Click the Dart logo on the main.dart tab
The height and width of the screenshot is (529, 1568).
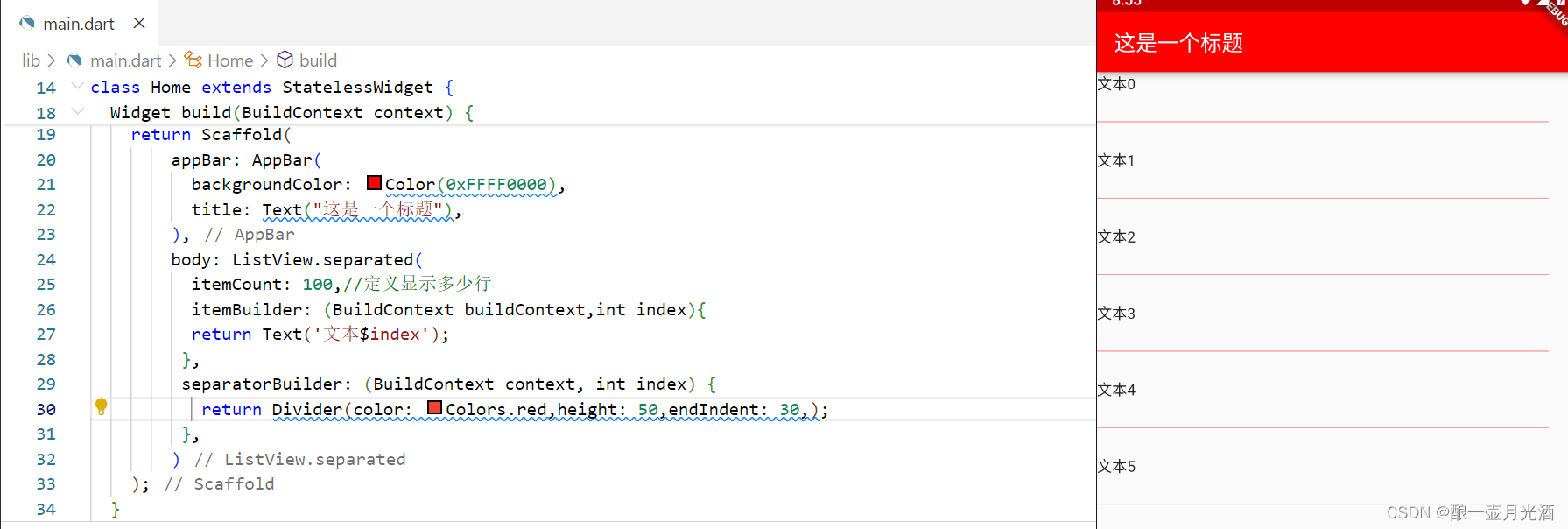click(x=25, y=24)
